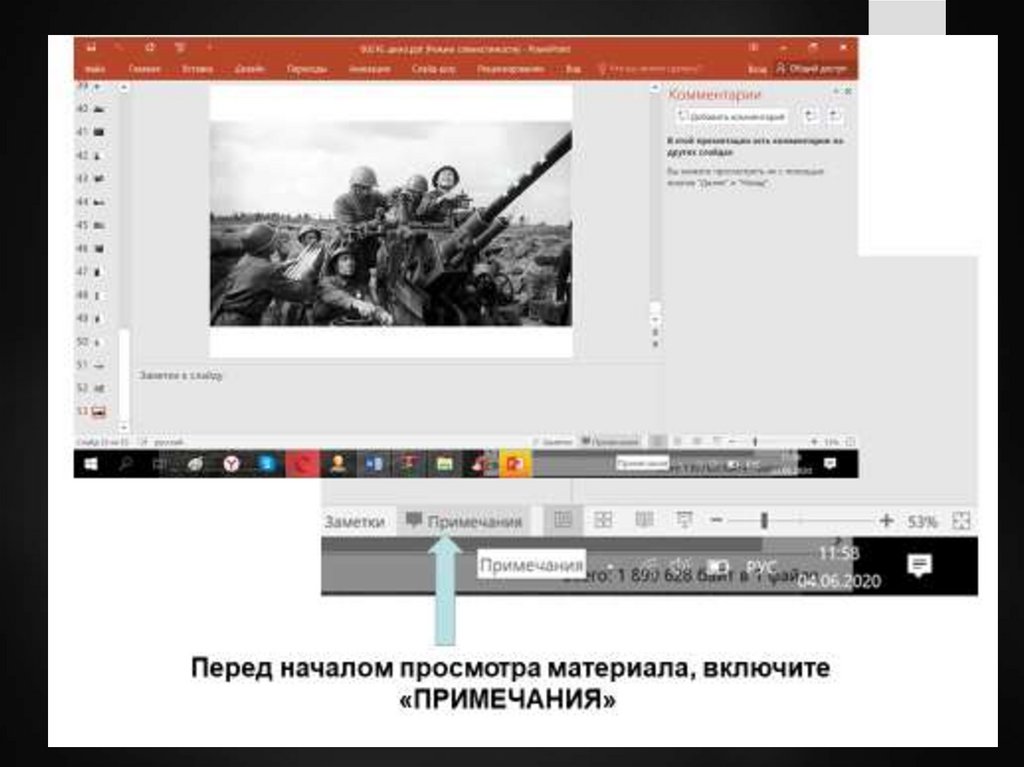The image size is (1024, 767).
Task: Open the notification center in the enlarged taskbar
Action: 919,566
